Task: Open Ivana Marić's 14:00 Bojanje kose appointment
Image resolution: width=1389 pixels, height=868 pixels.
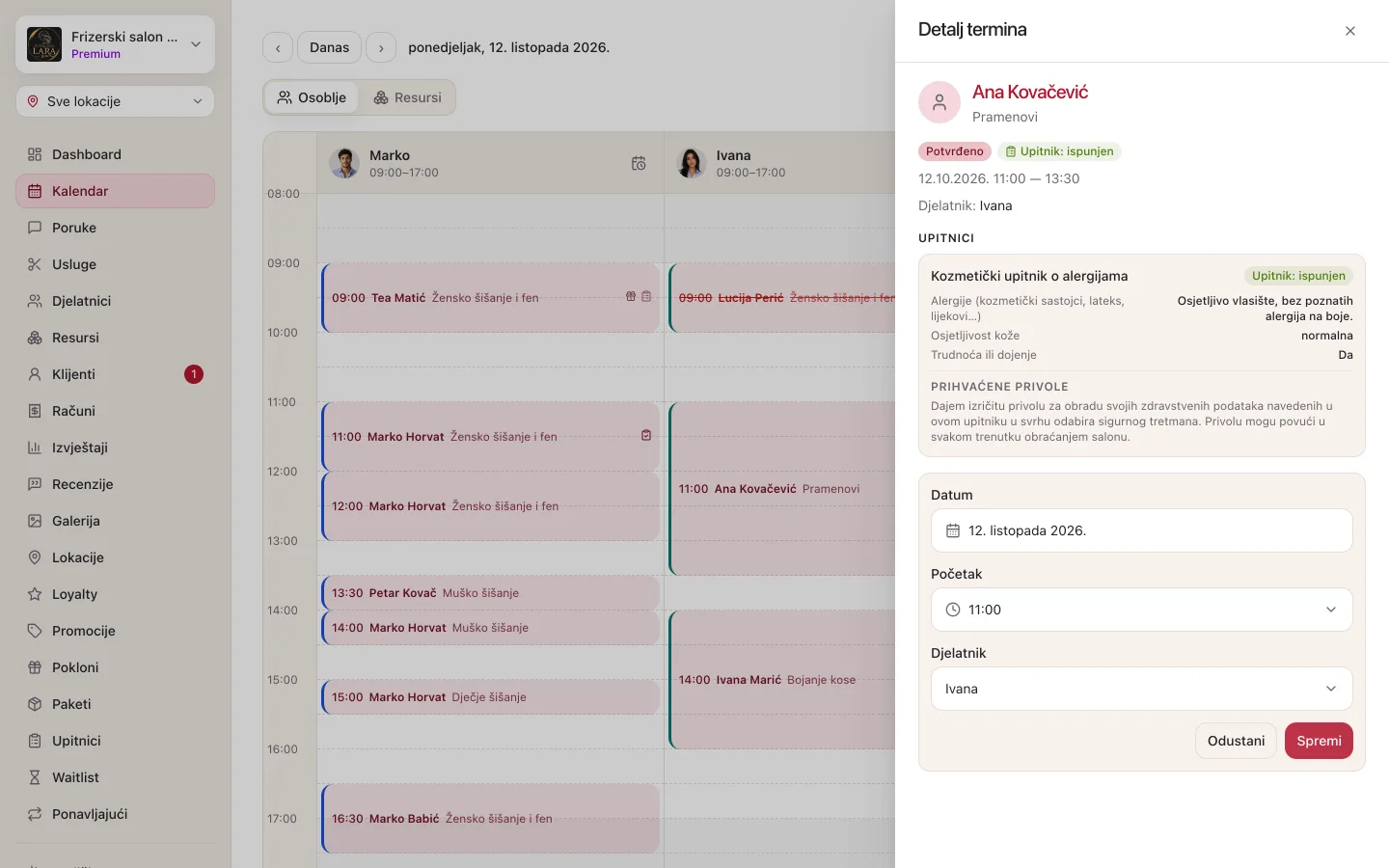Action: 782,680
